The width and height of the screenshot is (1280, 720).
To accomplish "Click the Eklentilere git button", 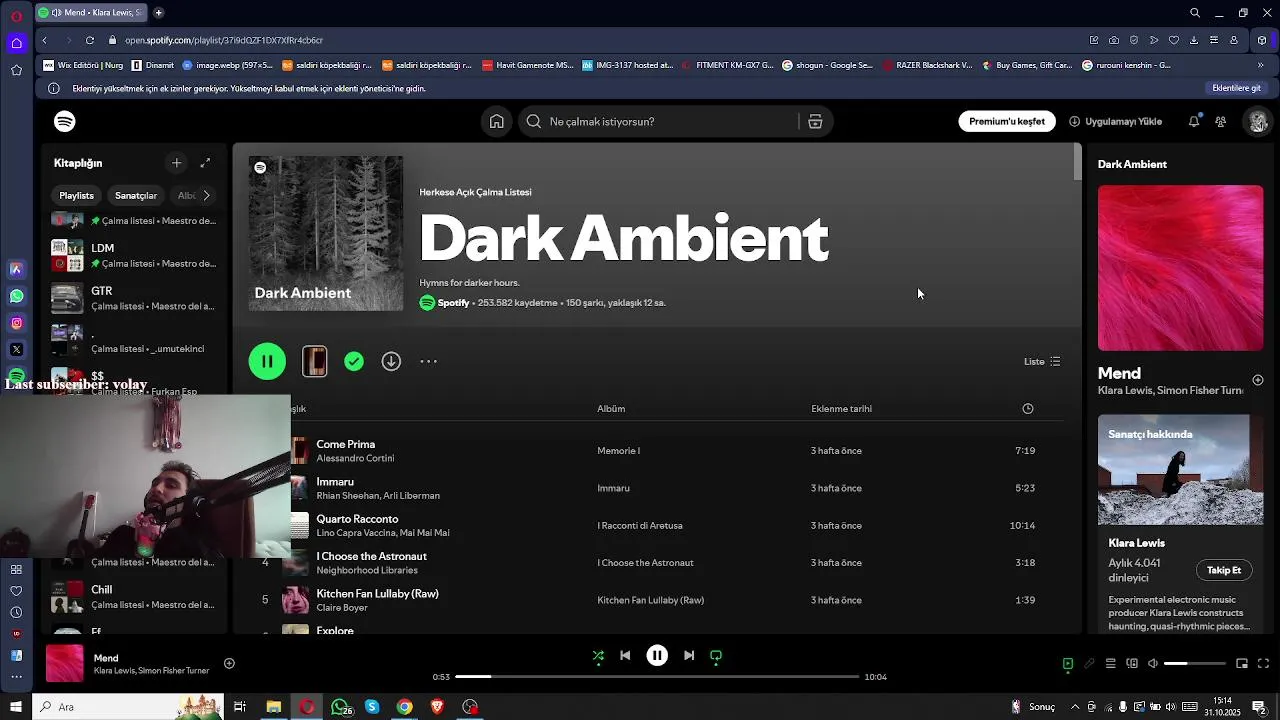I will pos(1236,88).
